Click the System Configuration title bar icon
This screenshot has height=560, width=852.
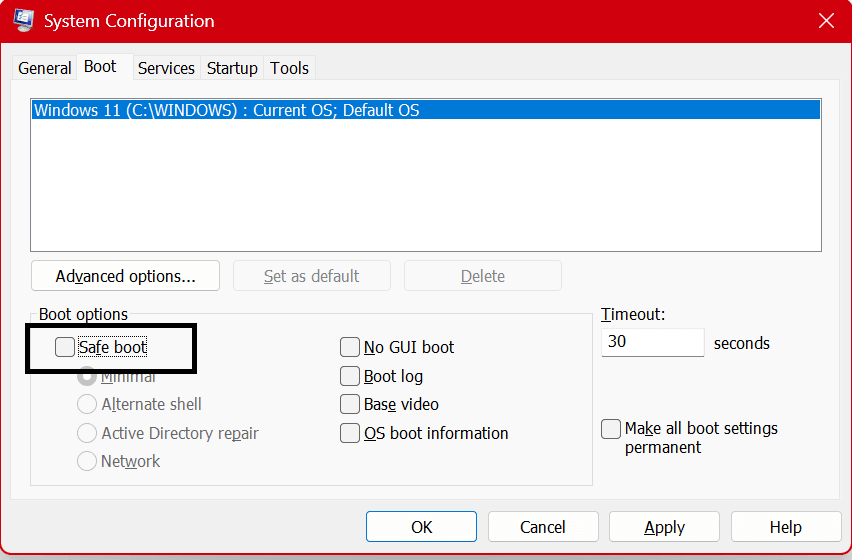coord(23,20)
